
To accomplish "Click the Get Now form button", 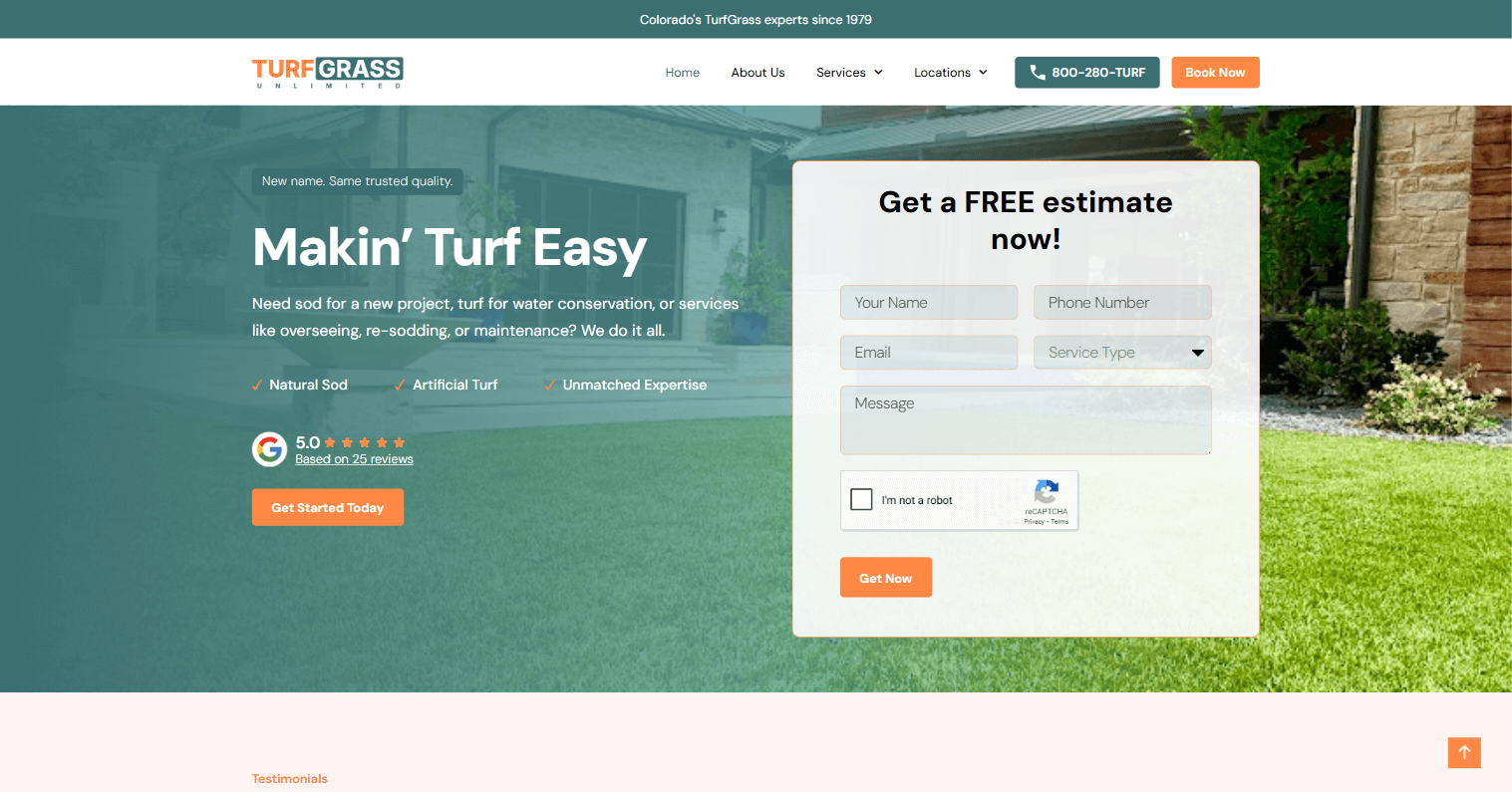I will pos(885,577).
